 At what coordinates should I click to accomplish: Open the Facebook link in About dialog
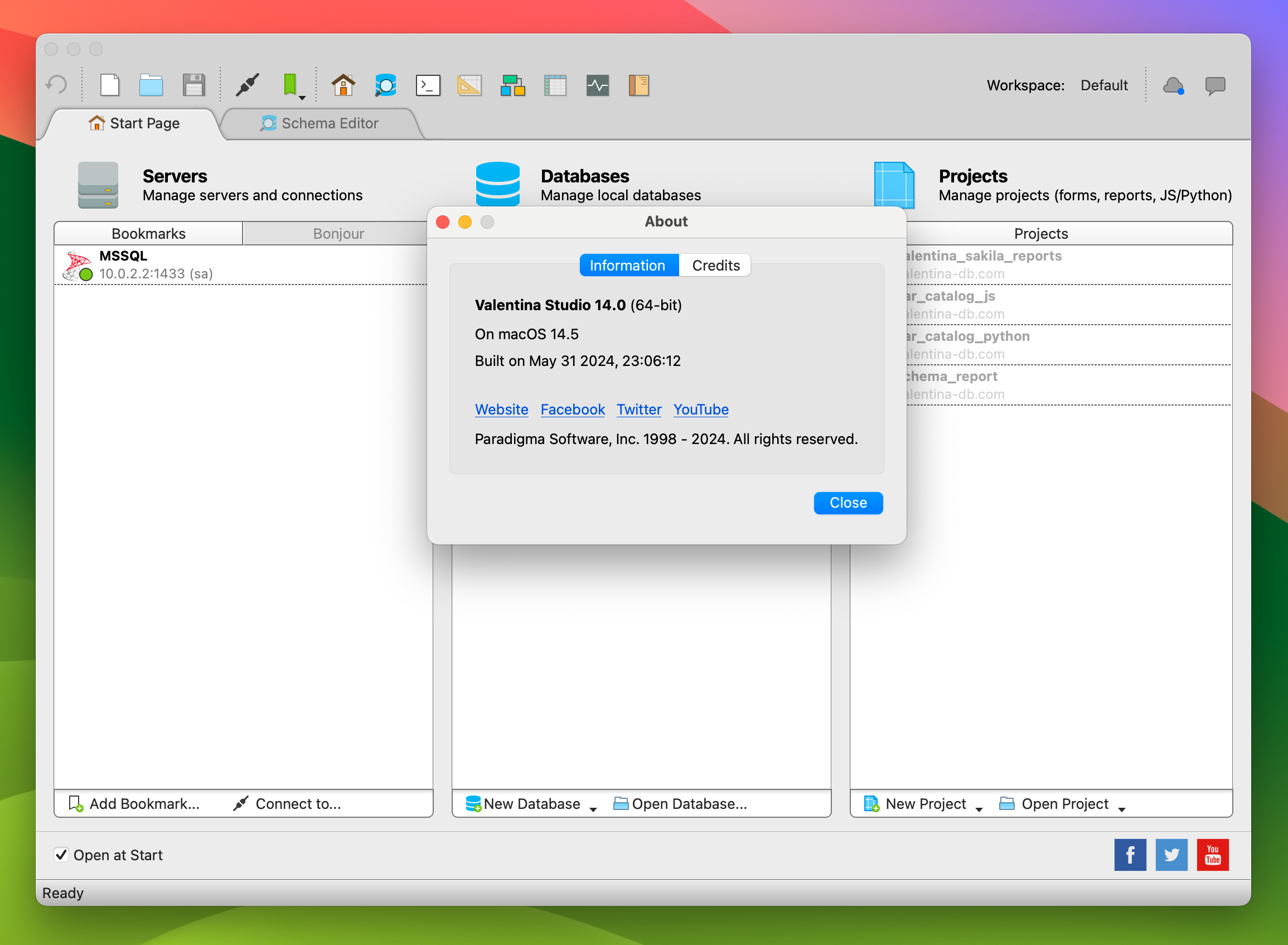[x=572, y=409]
